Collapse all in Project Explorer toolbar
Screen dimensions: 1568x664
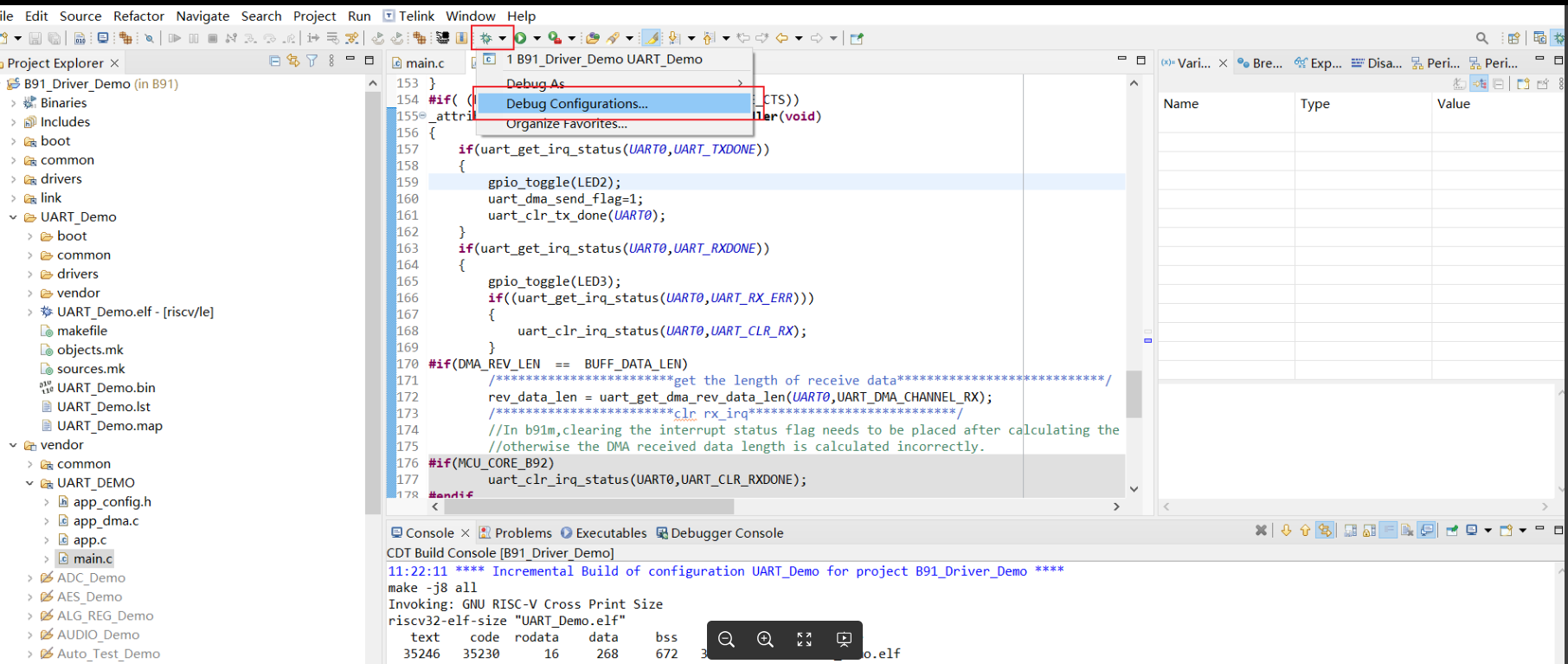(274, 61)
